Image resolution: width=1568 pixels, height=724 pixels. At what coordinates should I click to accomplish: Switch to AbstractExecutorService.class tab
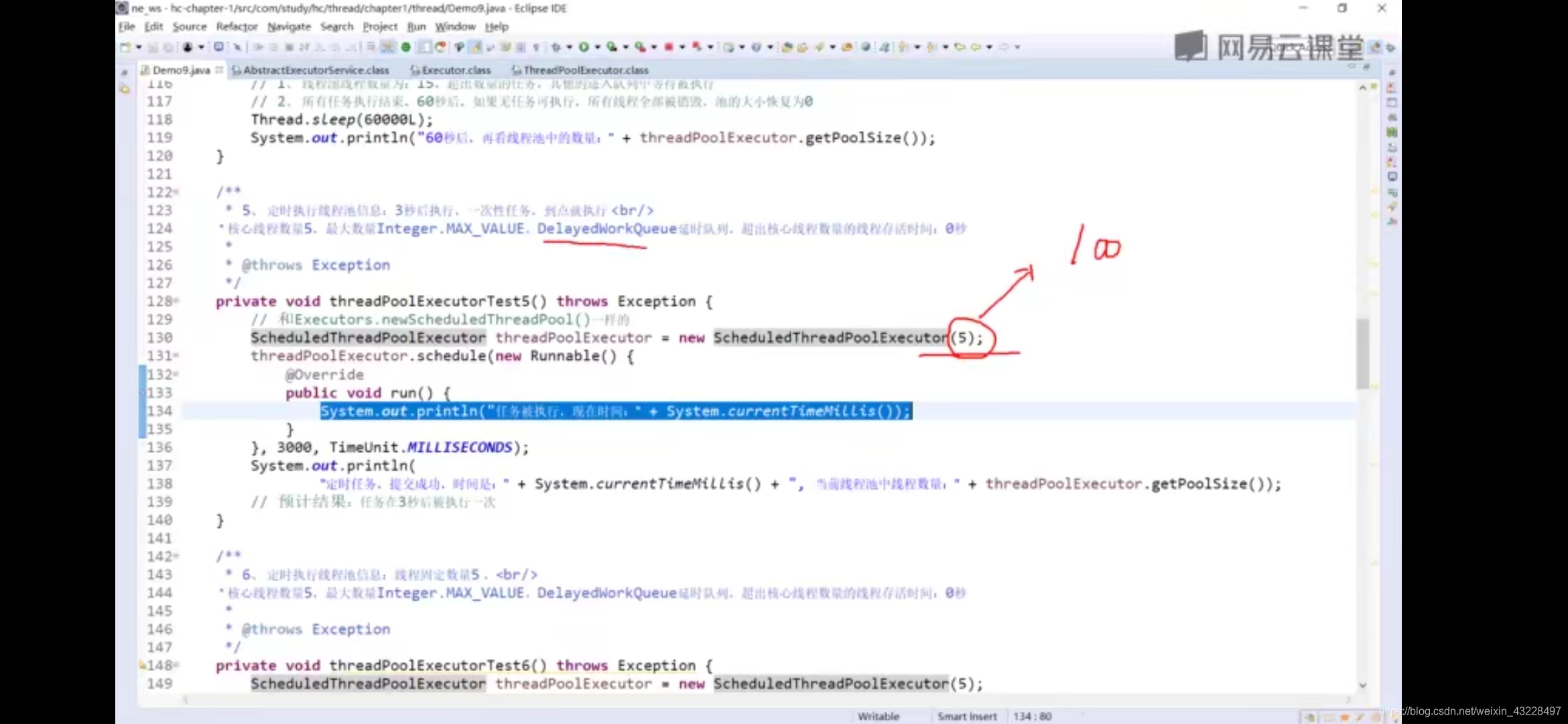pyautogui.click(x=310, y=70)
